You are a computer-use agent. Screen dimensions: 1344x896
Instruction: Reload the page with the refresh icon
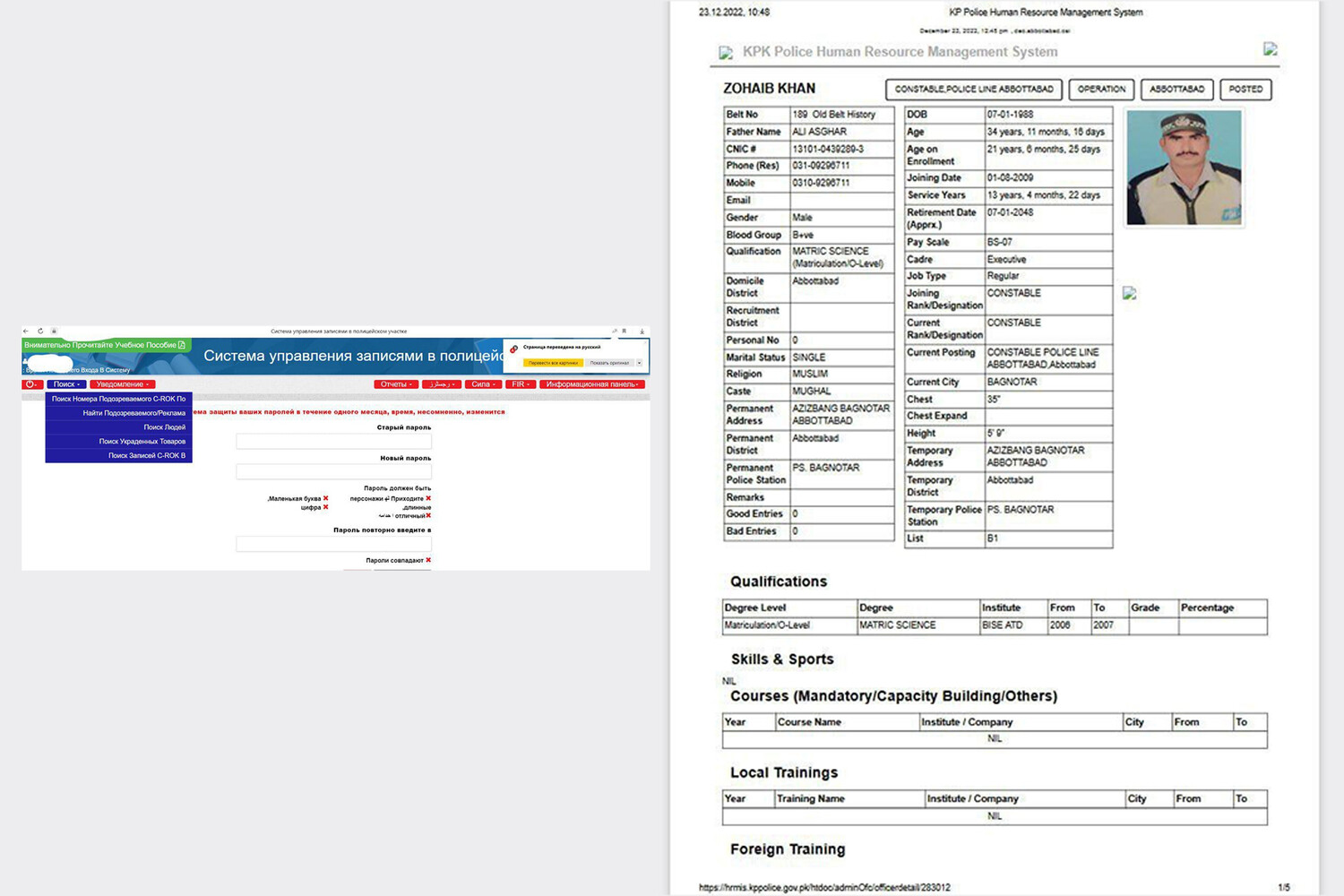click(x=40, y=332)
